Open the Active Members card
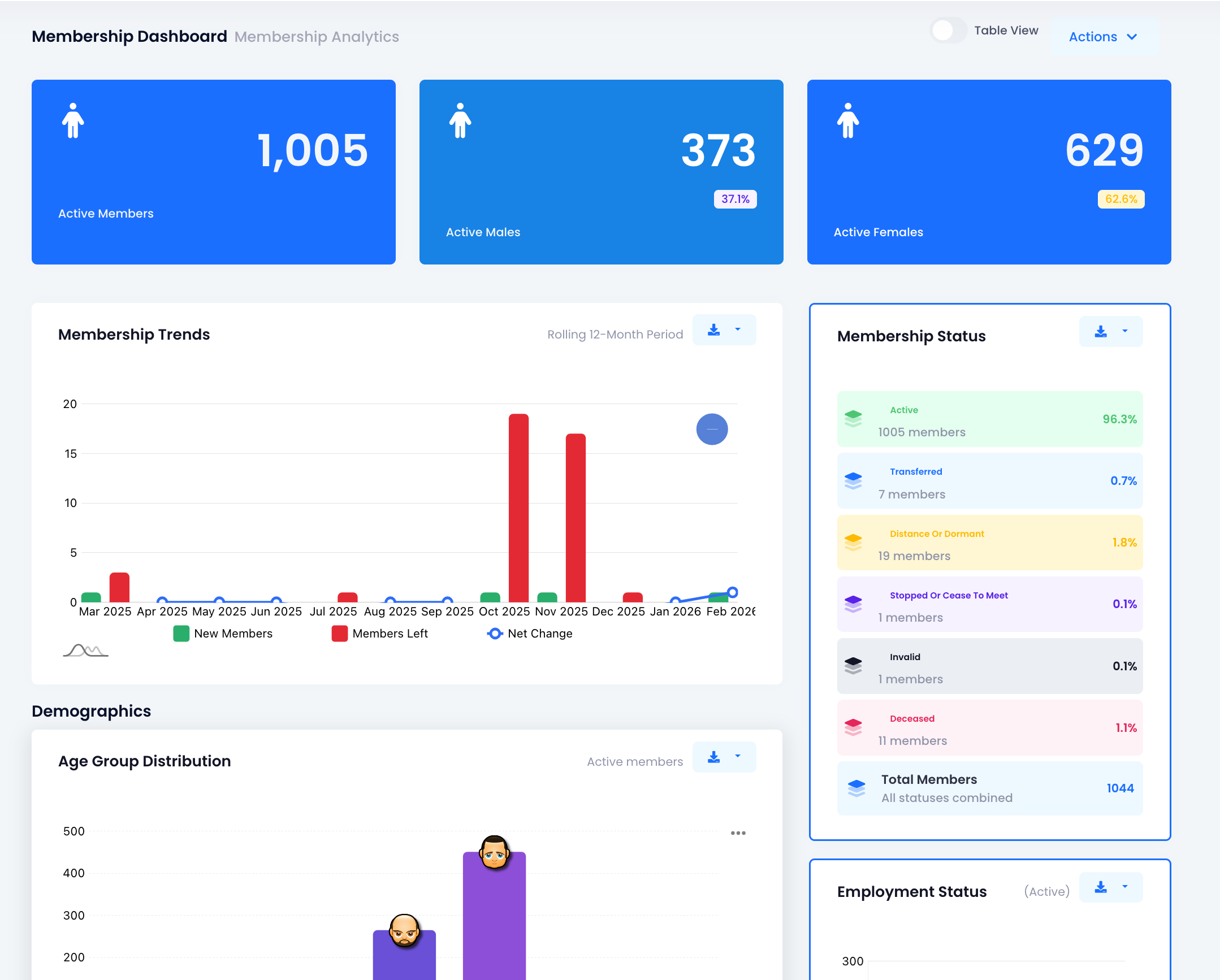The image size is (1220, 980). 213,172
